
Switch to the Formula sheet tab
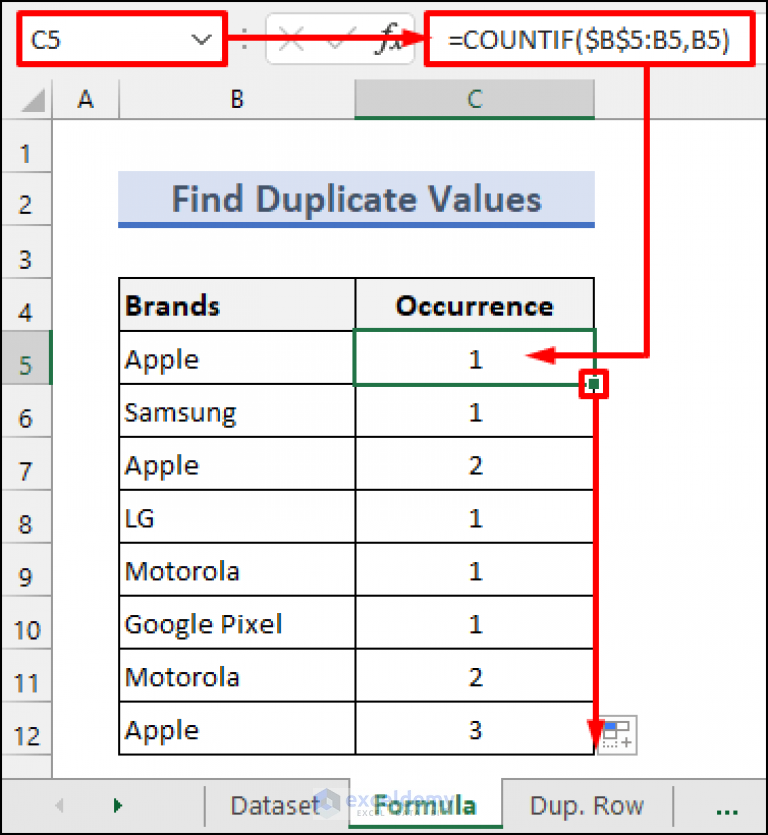coord(425,804)
